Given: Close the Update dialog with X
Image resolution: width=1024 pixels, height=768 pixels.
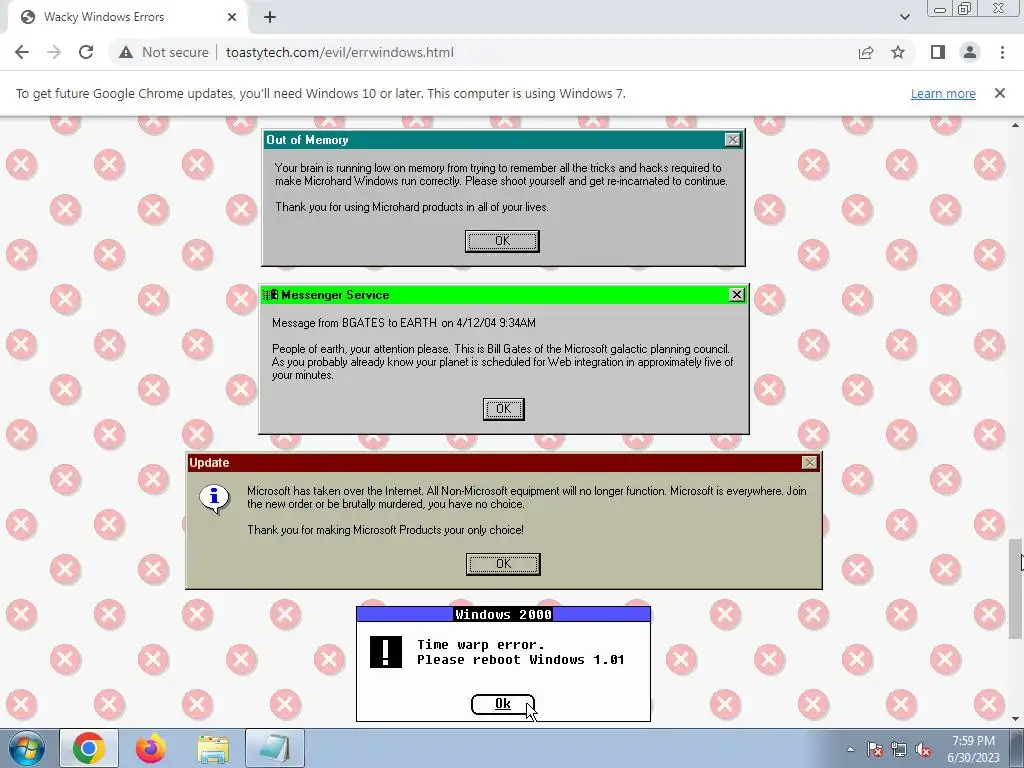Looking at the screenshot, I should (x=809, y=462).
